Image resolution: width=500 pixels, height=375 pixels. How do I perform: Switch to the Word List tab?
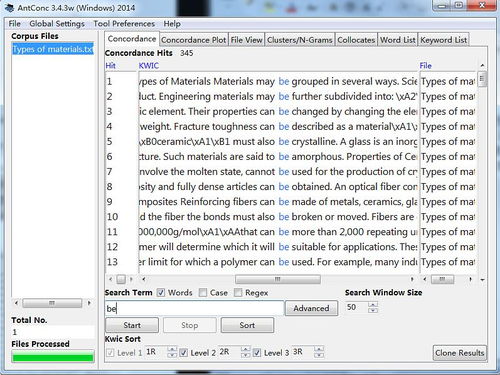point(398,40)
